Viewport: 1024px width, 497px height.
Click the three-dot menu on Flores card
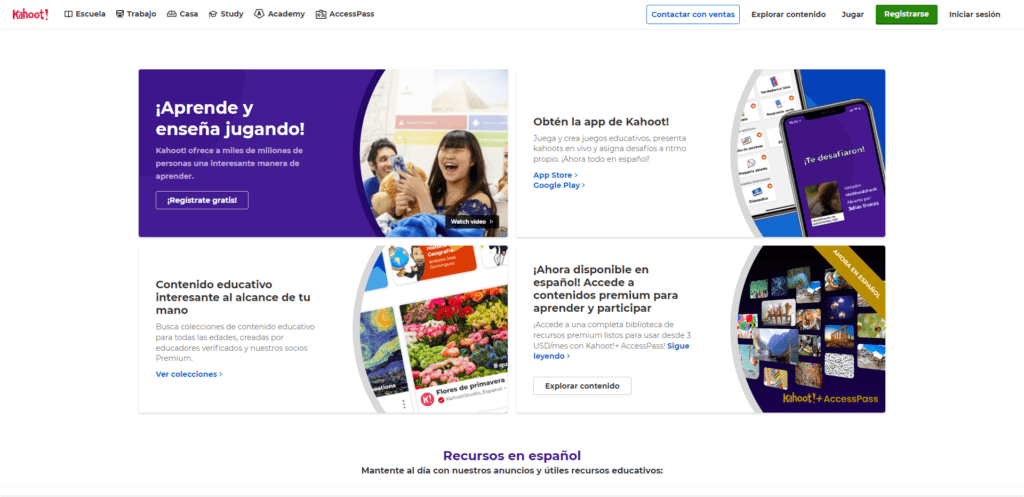click(x=404, y=404)
